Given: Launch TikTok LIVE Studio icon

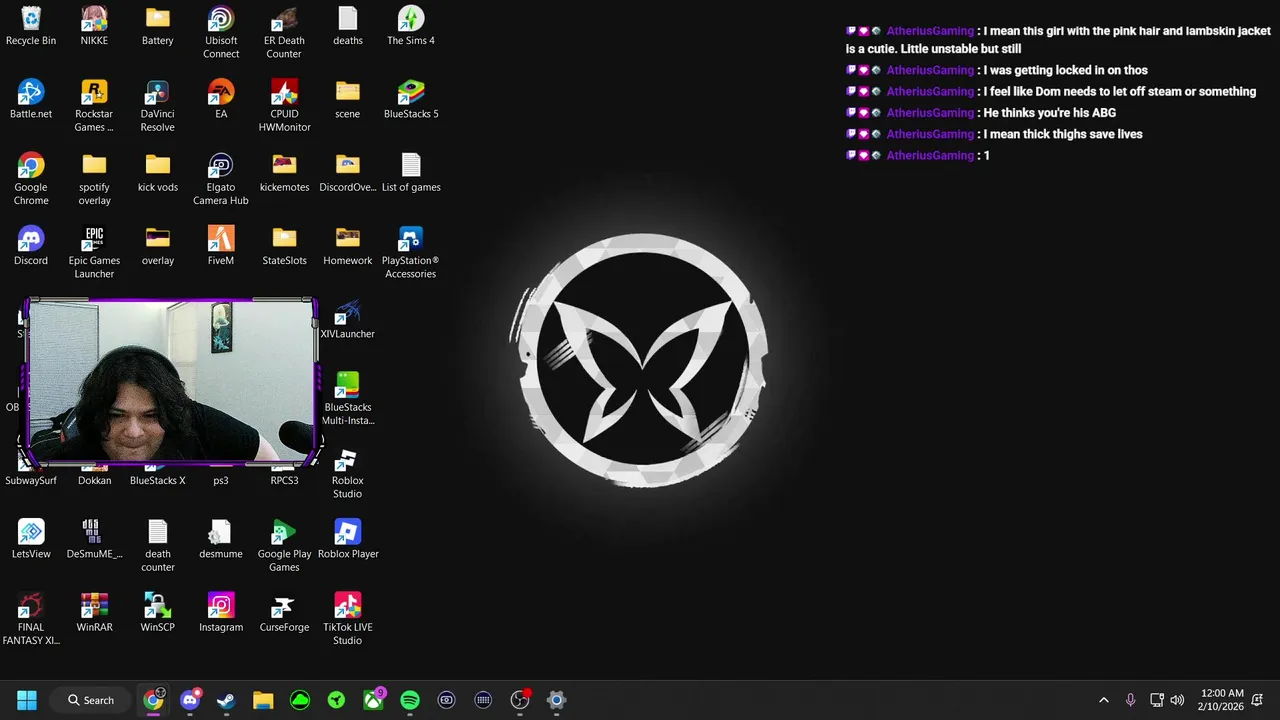Looking at the screenshot, I should tap(347, 620).
